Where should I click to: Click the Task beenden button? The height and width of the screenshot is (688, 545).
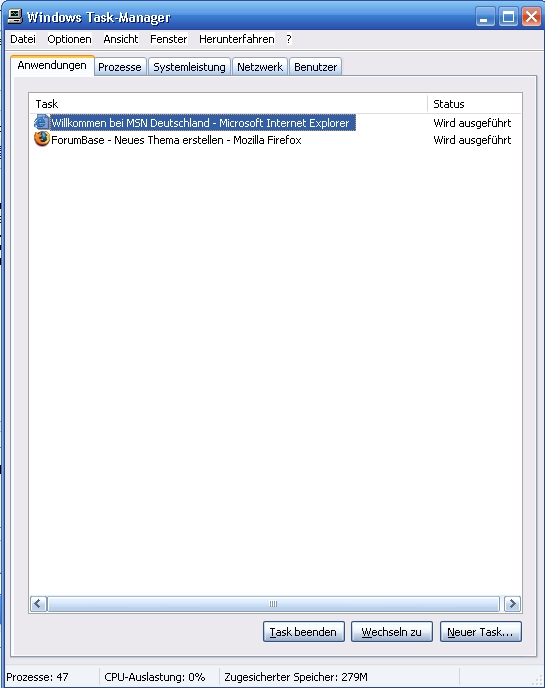point(304,632)
